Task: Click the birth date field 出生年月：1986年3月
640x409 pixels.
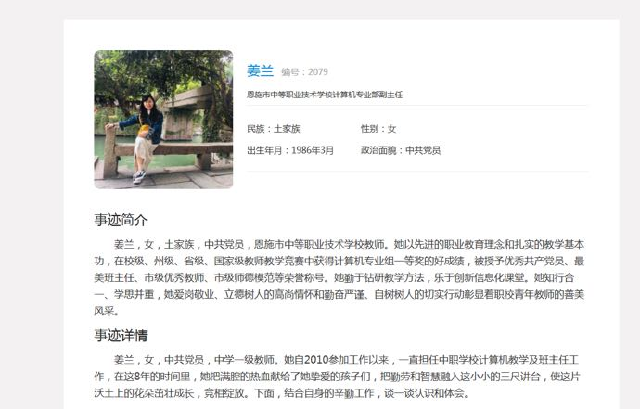Action: tap(290, 150)
